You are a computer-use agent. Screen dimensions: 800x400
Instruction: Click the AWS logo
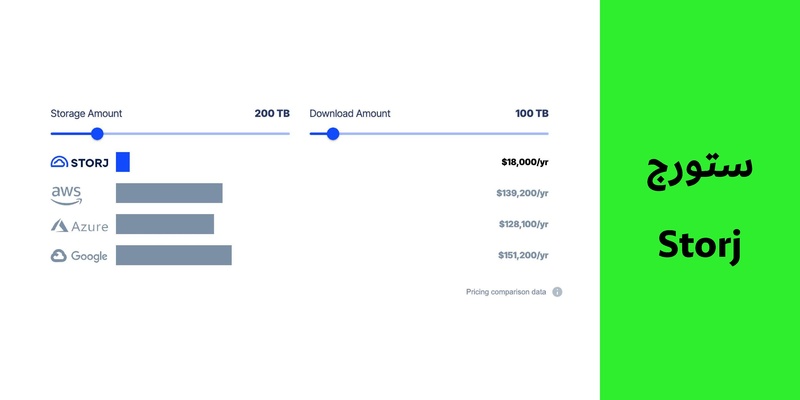pyautogui.click(x=66, y=194)
